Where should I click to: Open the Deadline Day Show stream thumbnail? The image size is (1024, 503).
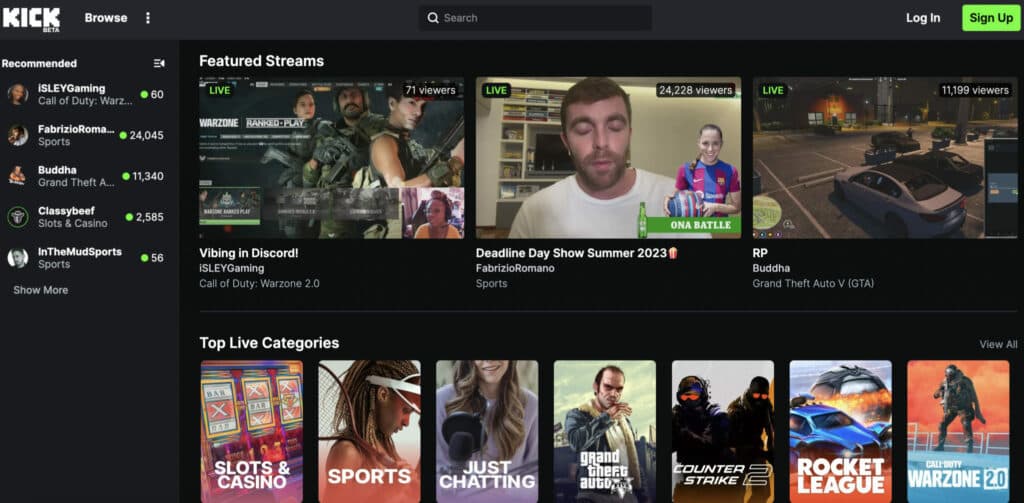[609, 157]
